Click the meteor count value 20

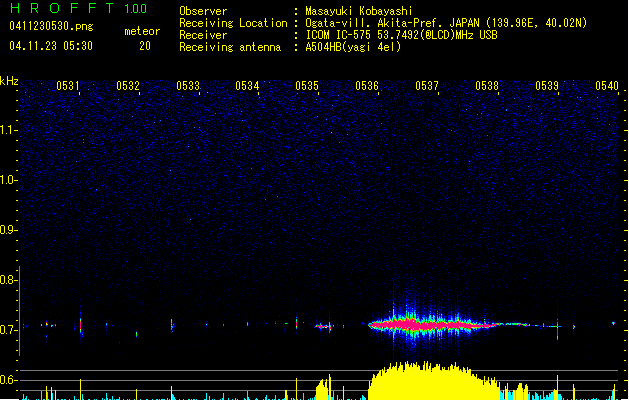145,46
